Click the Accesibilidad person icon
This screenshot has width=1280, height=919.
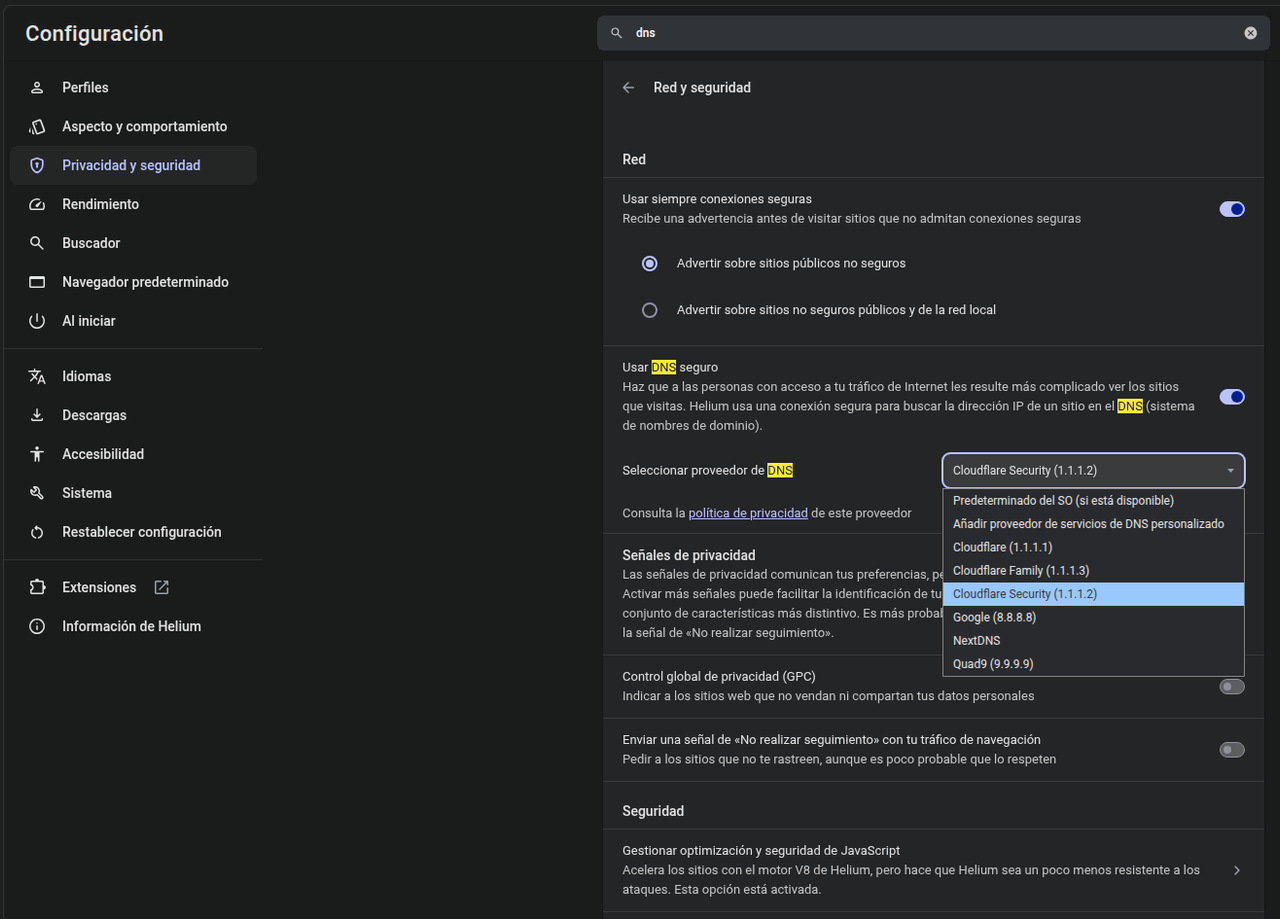(37, 455)
